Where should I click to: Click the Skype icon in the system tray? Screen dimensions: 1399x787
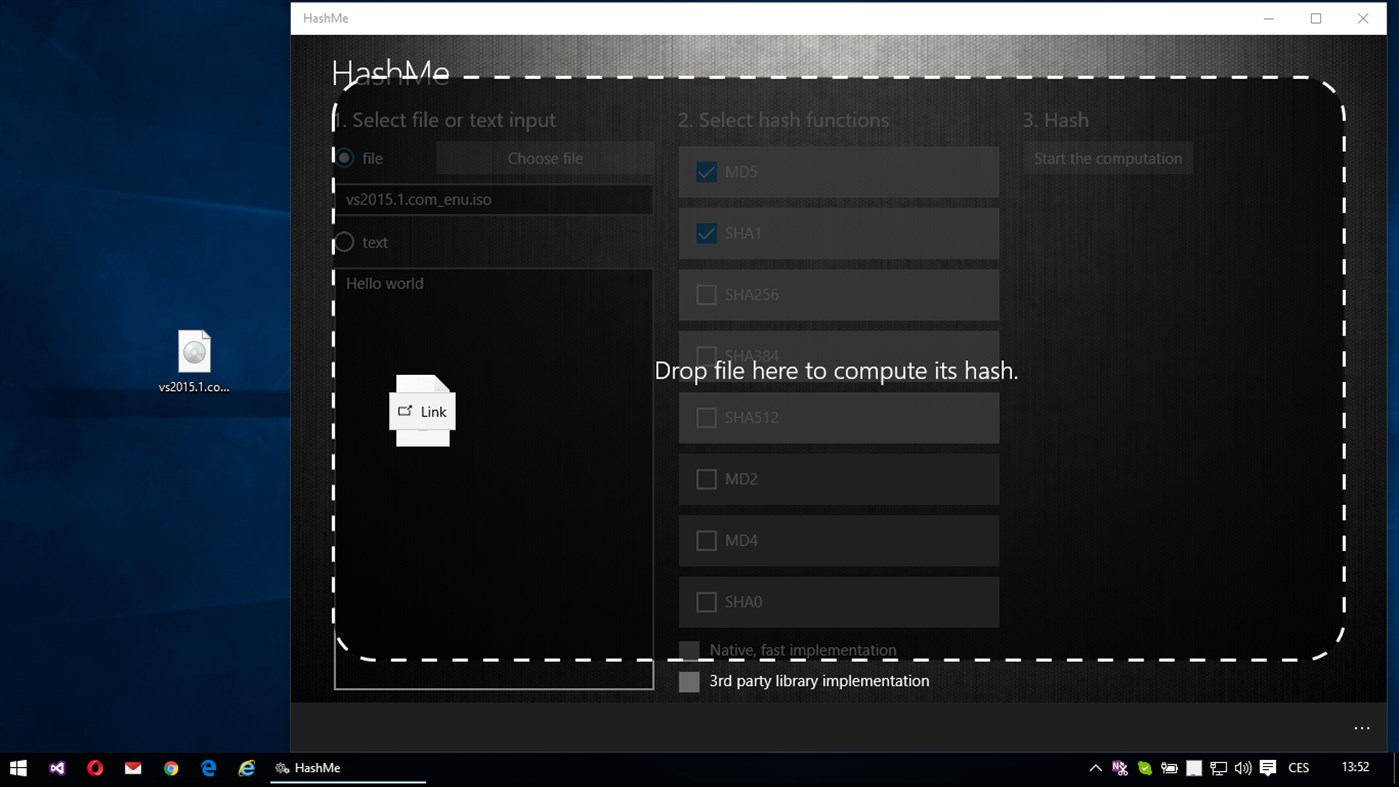point(1143,768)
